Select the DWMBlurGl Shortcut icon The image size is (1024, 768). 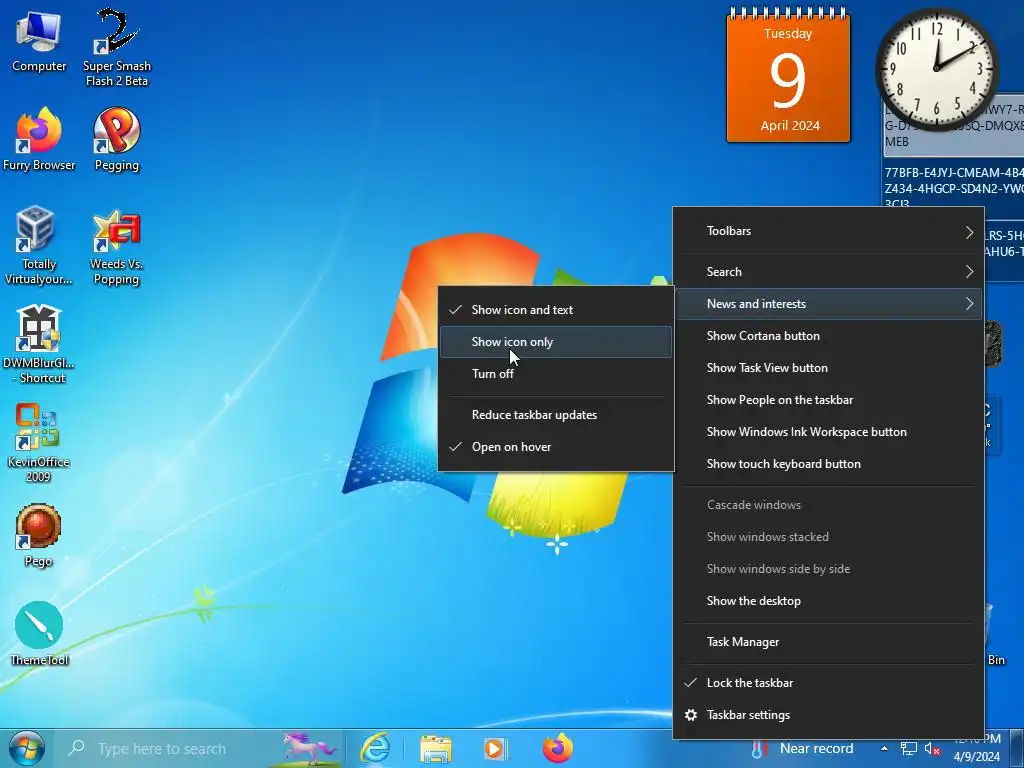coord(39,345)
